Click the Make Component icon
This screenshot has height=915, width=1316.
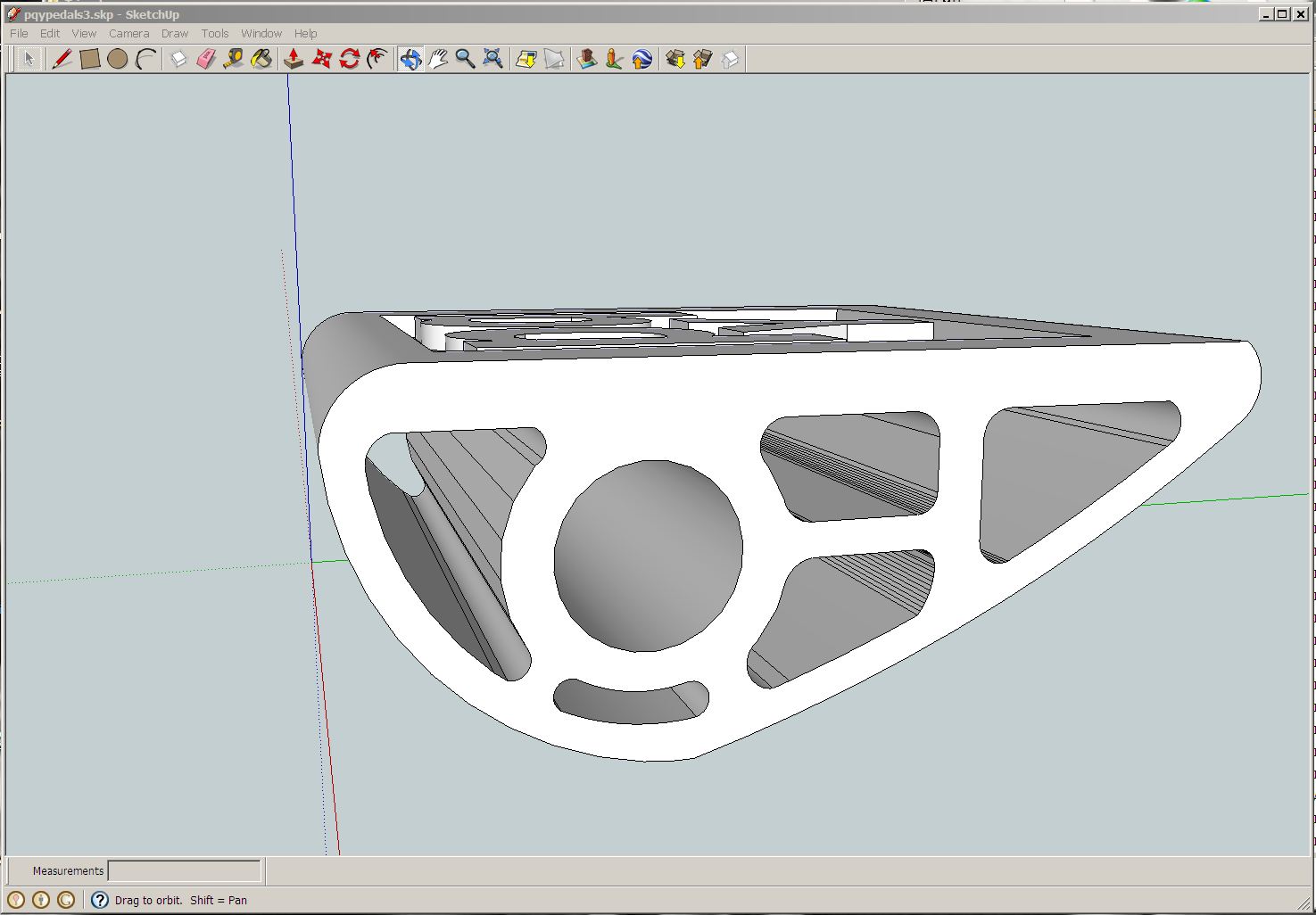tap(178, 59)
